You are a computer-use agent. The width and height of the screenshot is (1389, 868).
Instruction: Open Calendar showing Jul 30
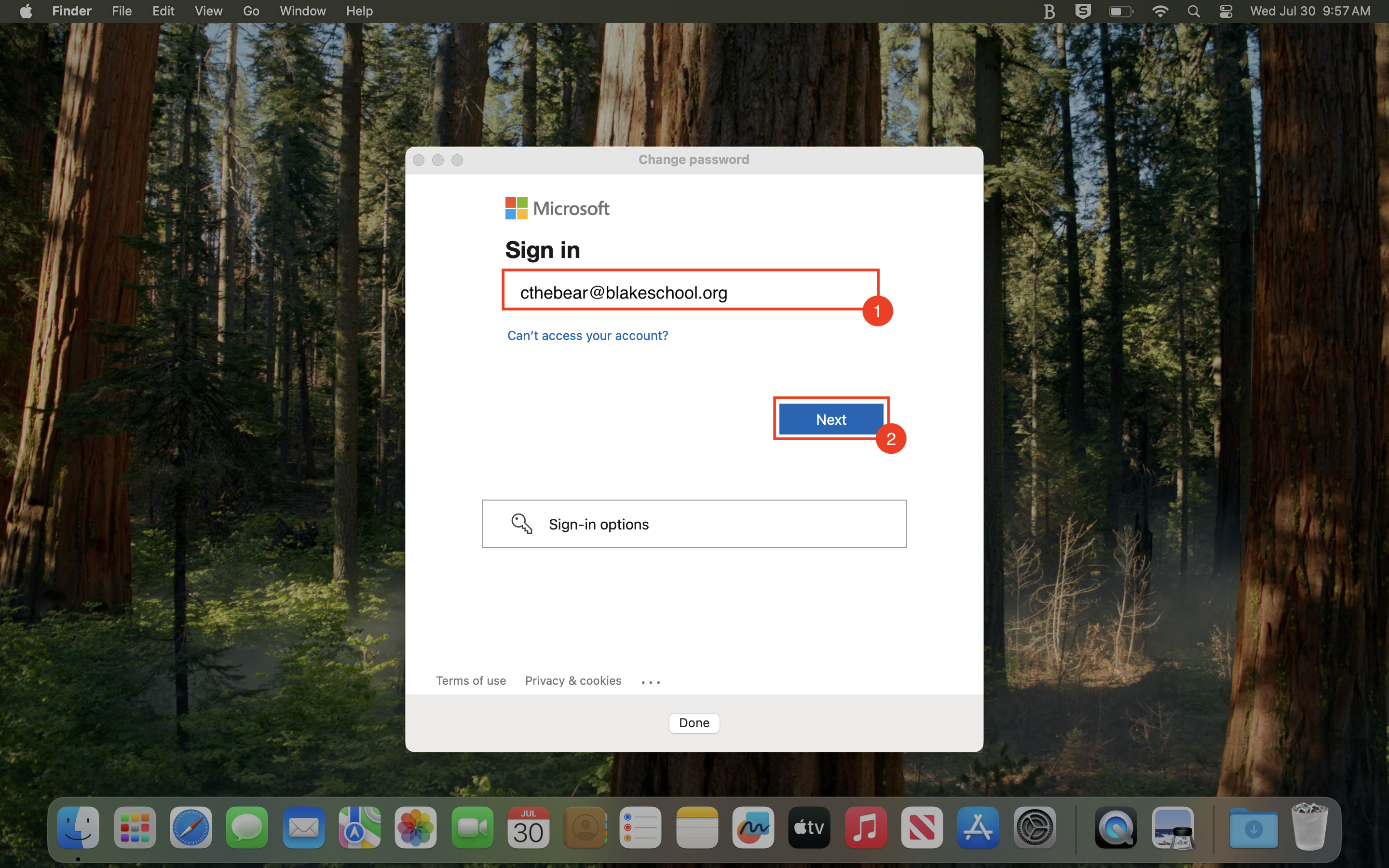point(528,827)
